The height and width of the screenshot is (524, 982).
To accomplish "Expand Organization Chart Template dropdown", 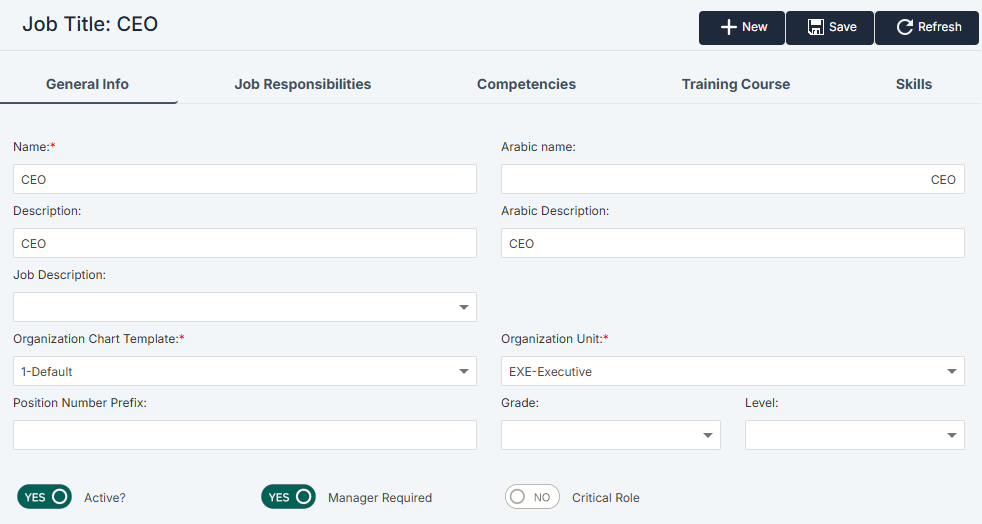I will point(464,371).
